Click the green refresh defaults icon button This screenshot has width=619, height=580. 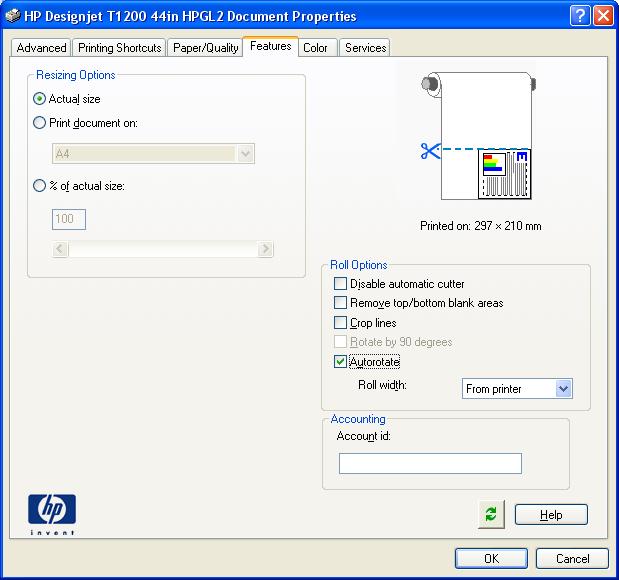[491, 514]
